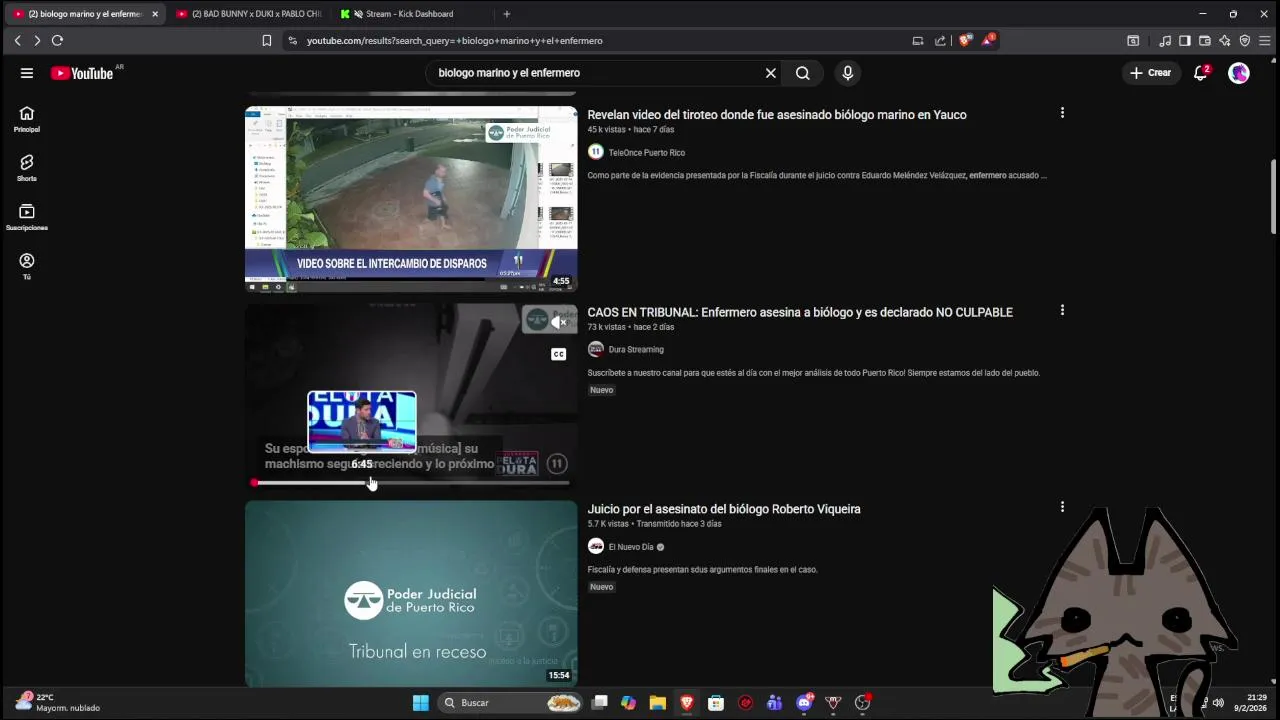Screen dimensions: 1280x720
Task: Open the Brave VPN shield icon
Action: [1245, 41]
